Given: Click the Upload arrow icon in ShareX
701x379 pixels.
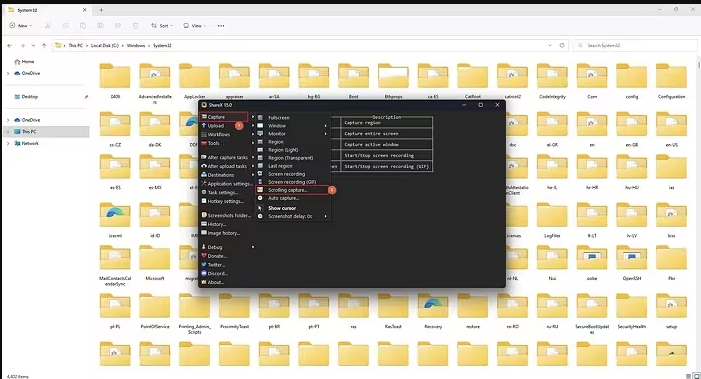Looking at the screenshot, I should tap(204, 126).
